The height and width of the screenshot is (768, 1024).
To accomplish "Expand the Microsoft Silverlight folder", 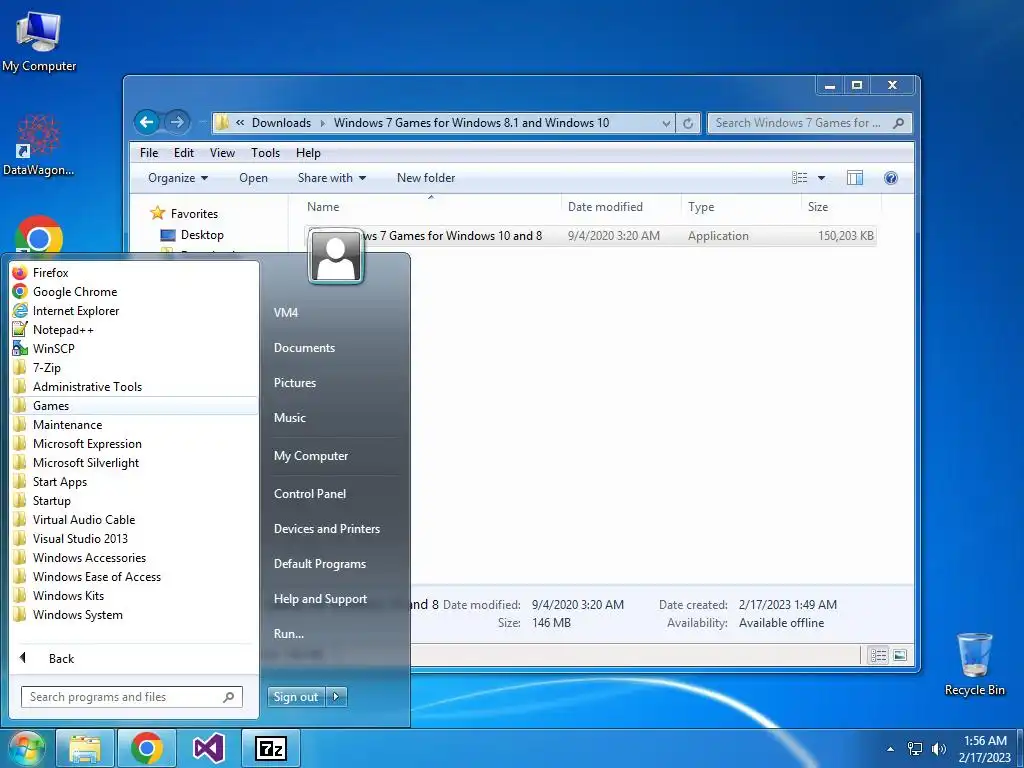I will coord(134,462).
